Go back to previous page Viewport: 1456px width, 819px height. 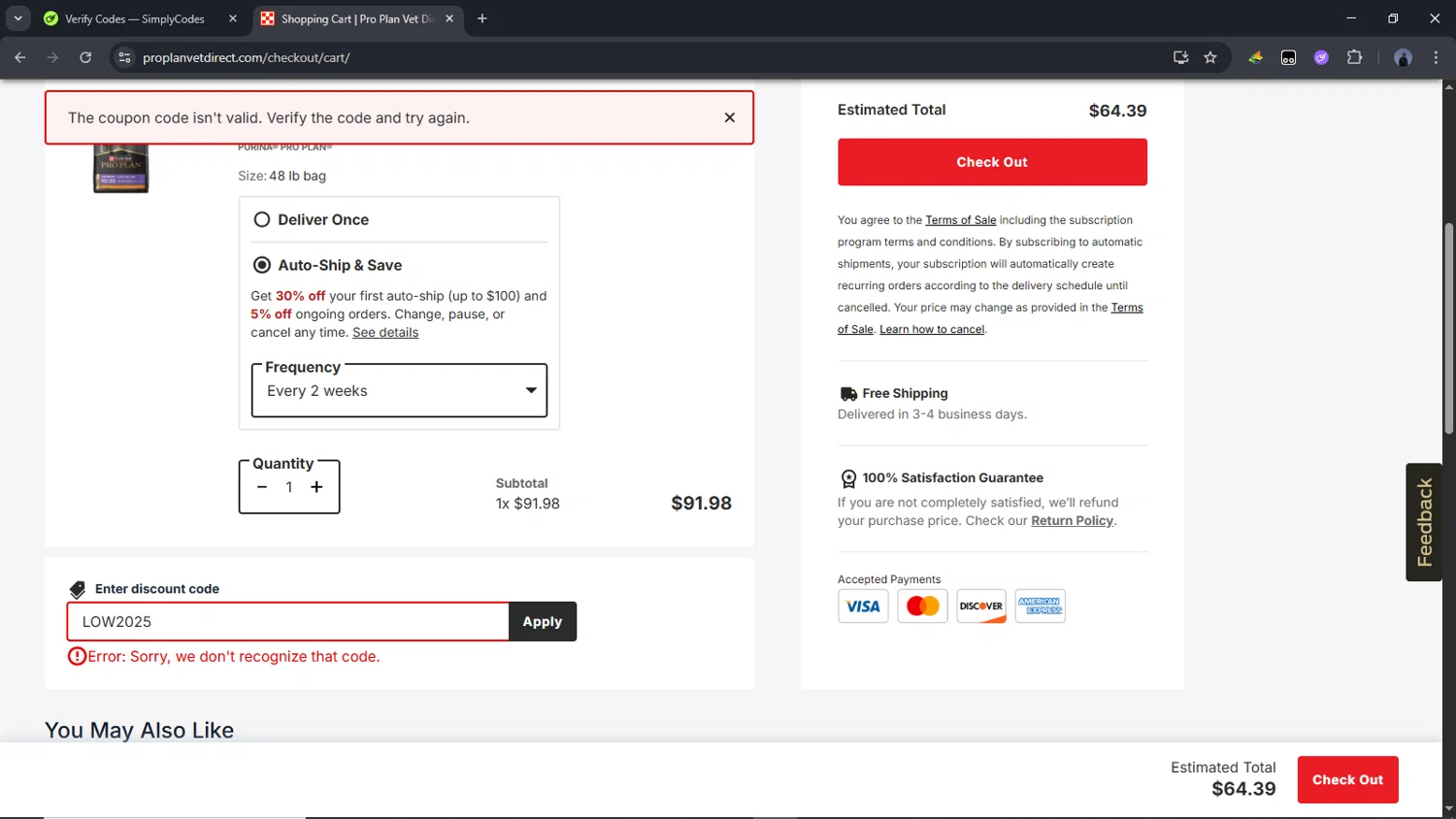tap(20, 57)
